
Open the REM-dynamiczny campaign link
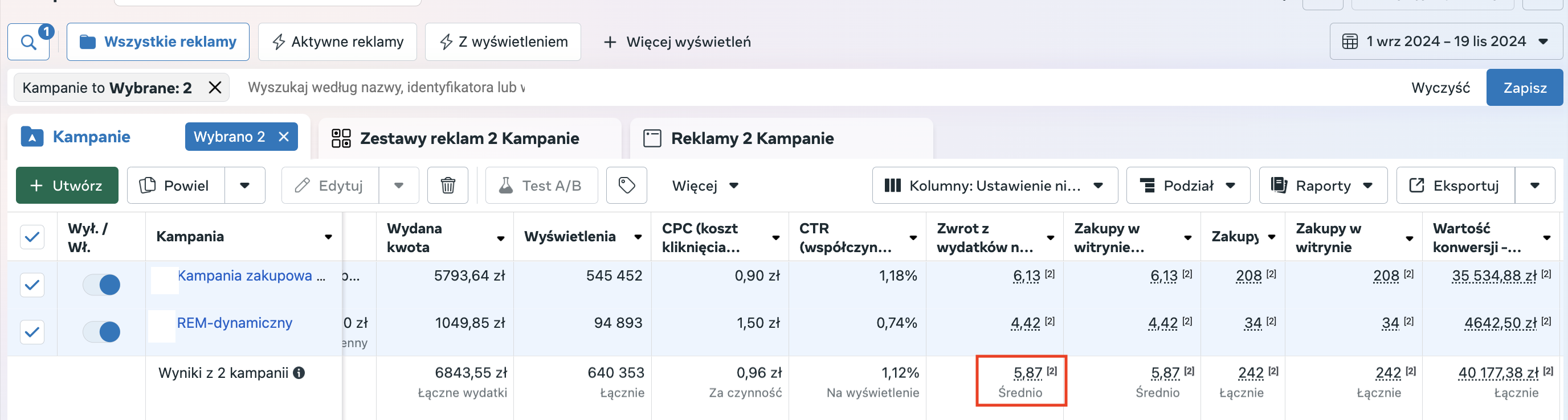234,323
